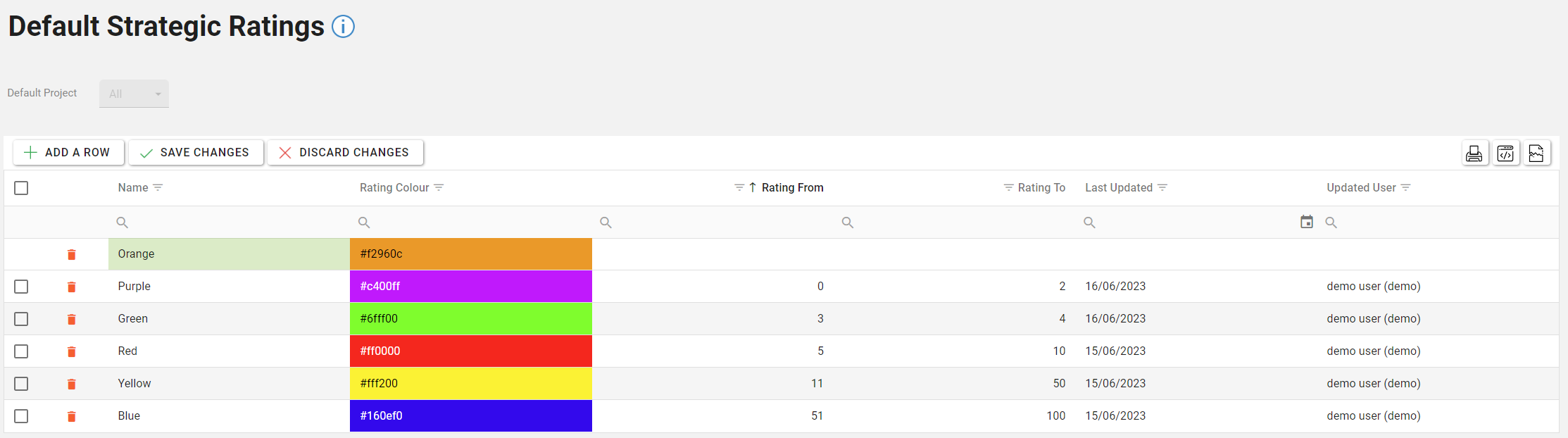Delete the Orange row using its trash icon

coord(71,254)
